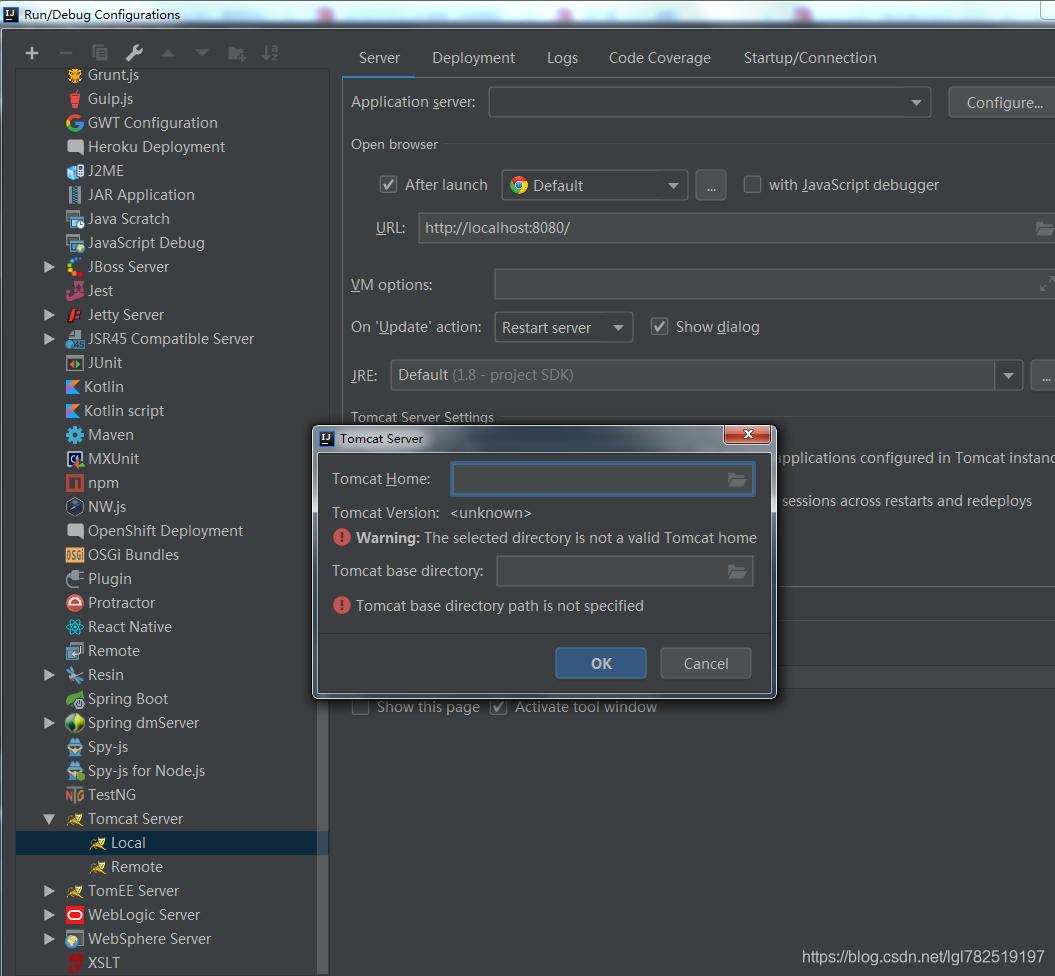The image size is (1055, 976).
Task: Switch to the Code Coverage tab
Action: [659, 58]
